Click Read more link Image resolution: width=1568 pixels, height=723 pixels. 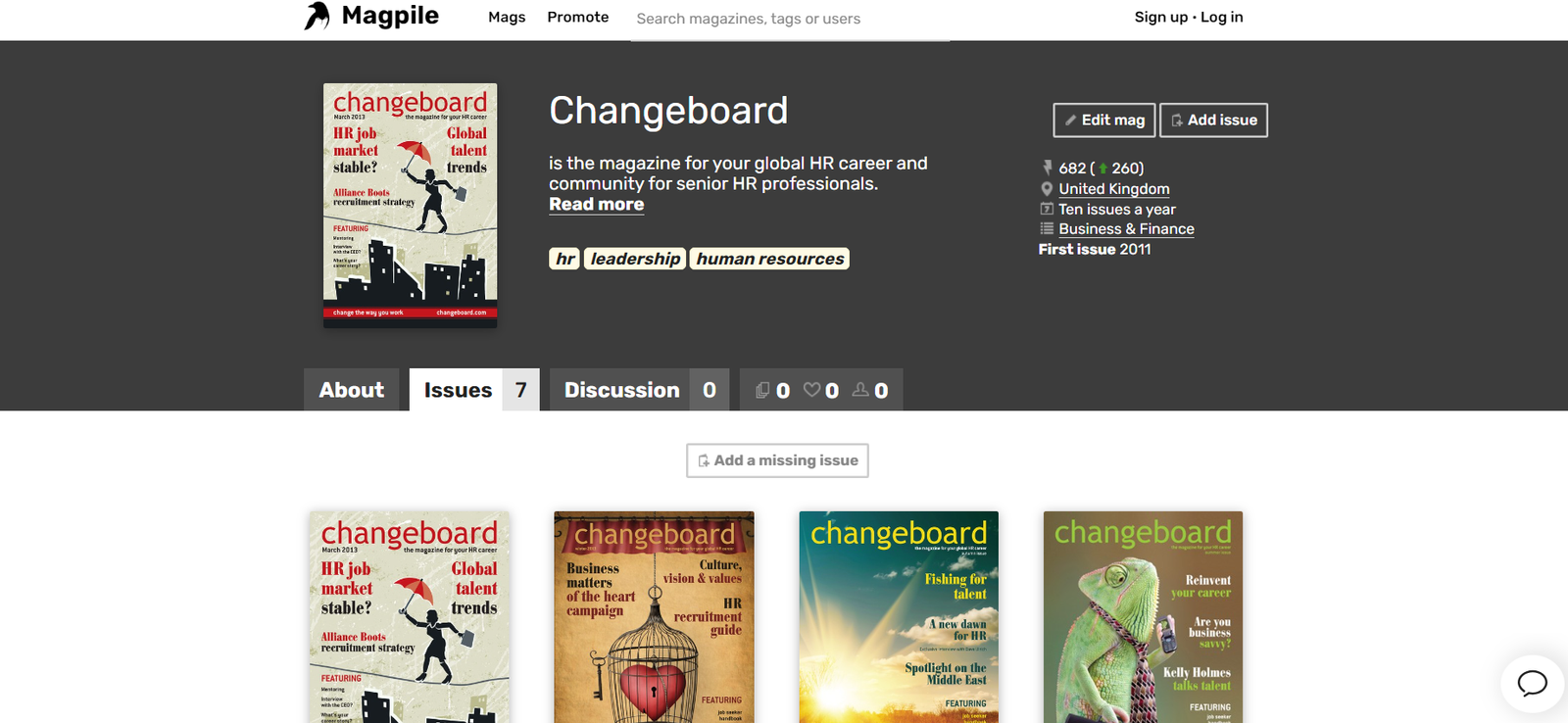(596, 204)
